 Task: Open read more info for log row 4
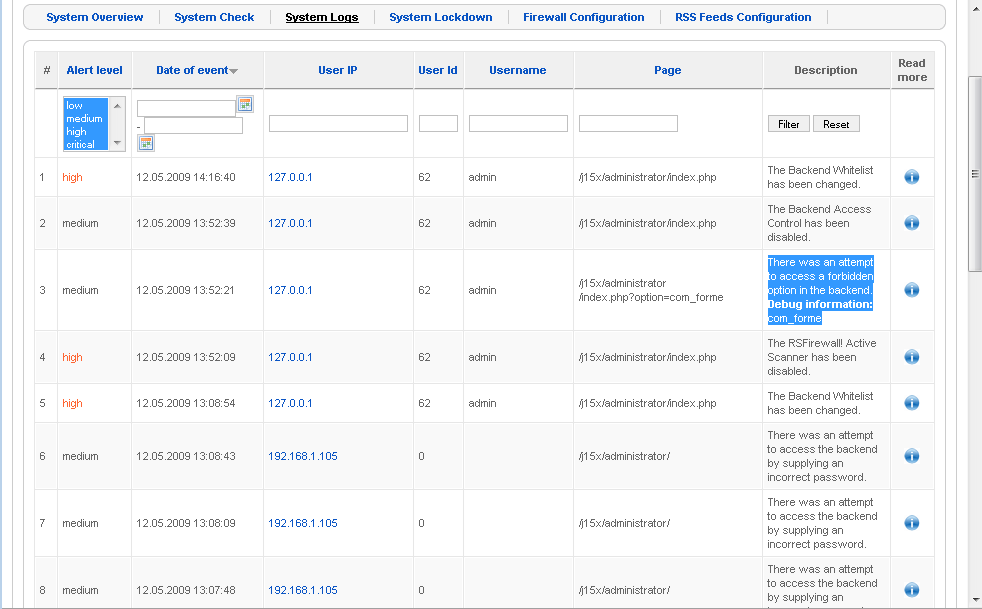click(912, 357)
